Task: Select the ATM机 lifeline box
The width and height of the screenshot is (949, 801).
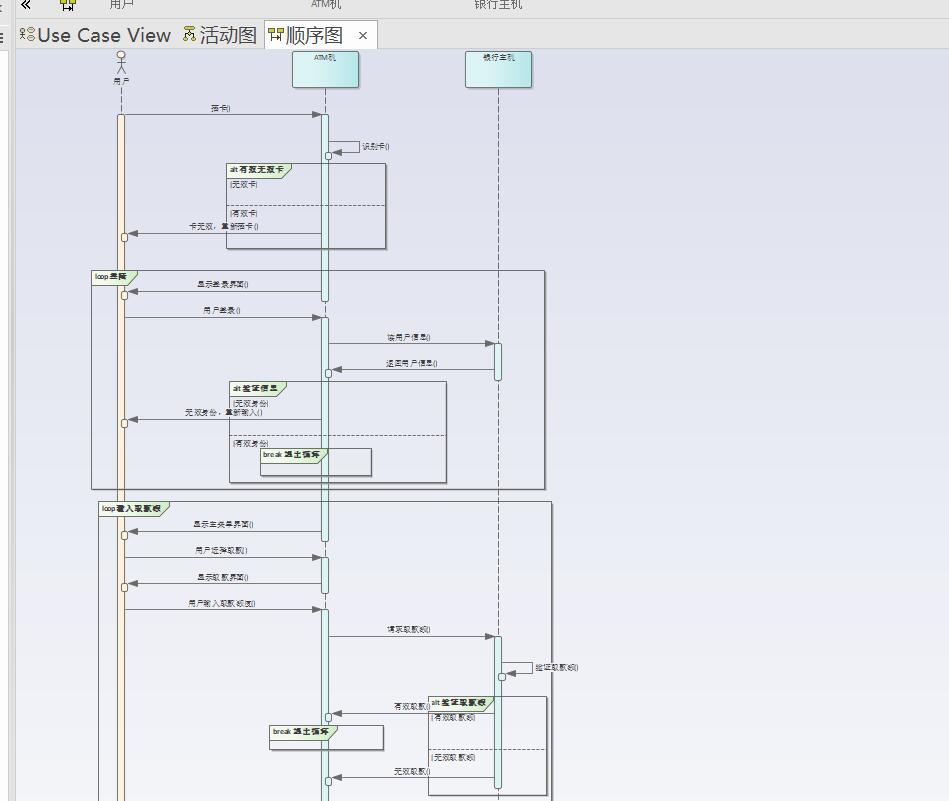Action: (326, 69)
